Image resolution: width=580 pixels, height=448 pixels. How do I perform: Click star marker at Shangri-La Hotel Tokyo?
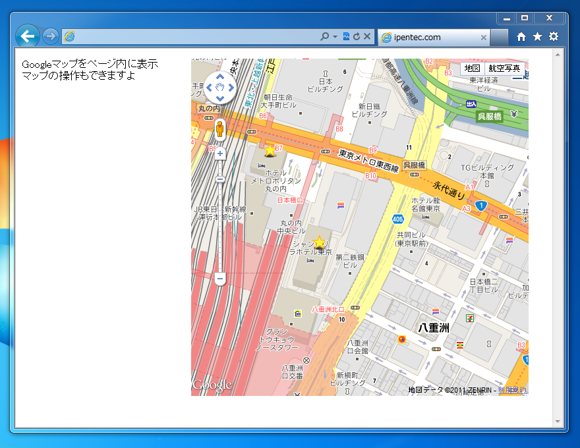(319, 243)
